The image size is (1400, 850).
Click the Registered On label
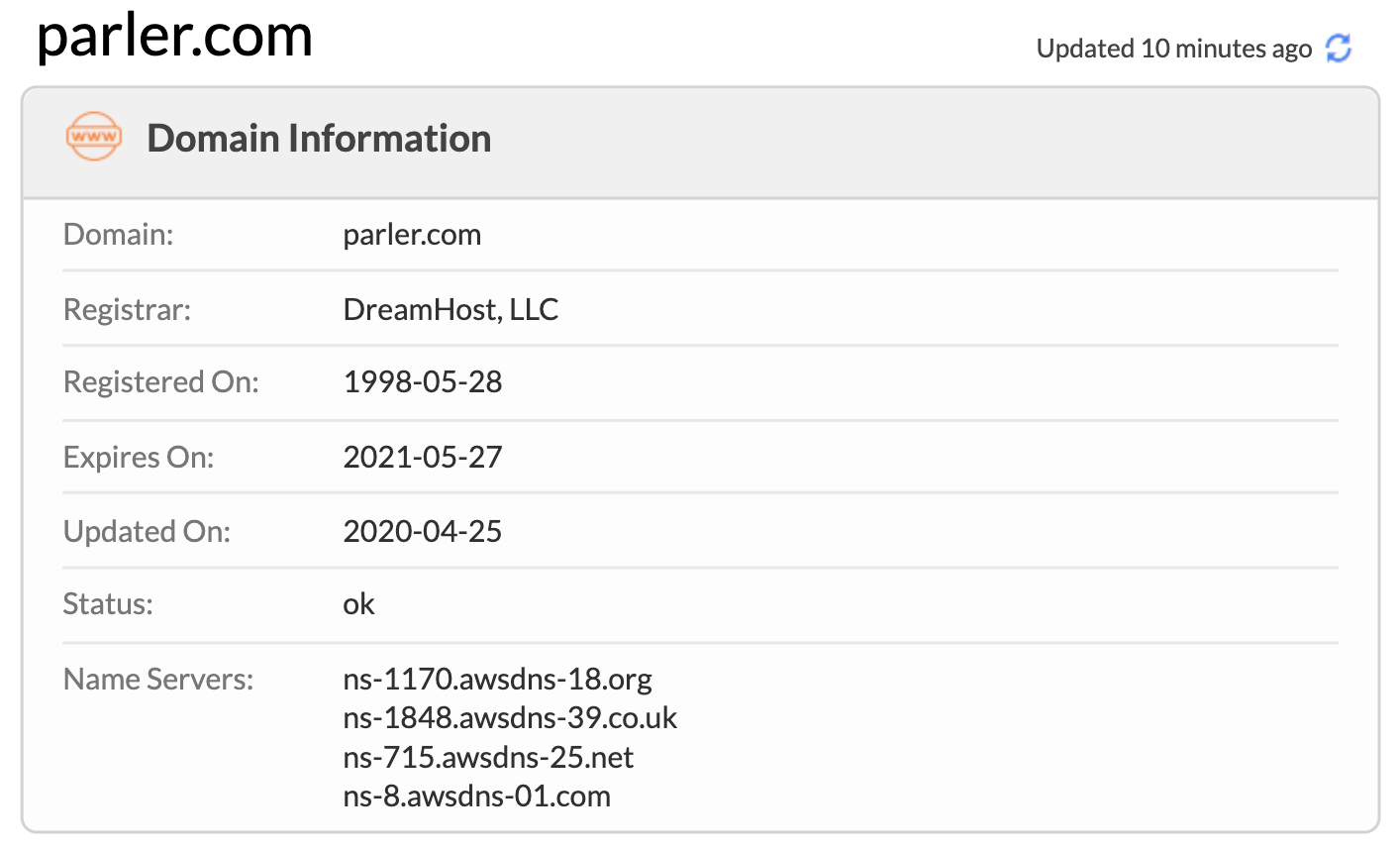160,382
